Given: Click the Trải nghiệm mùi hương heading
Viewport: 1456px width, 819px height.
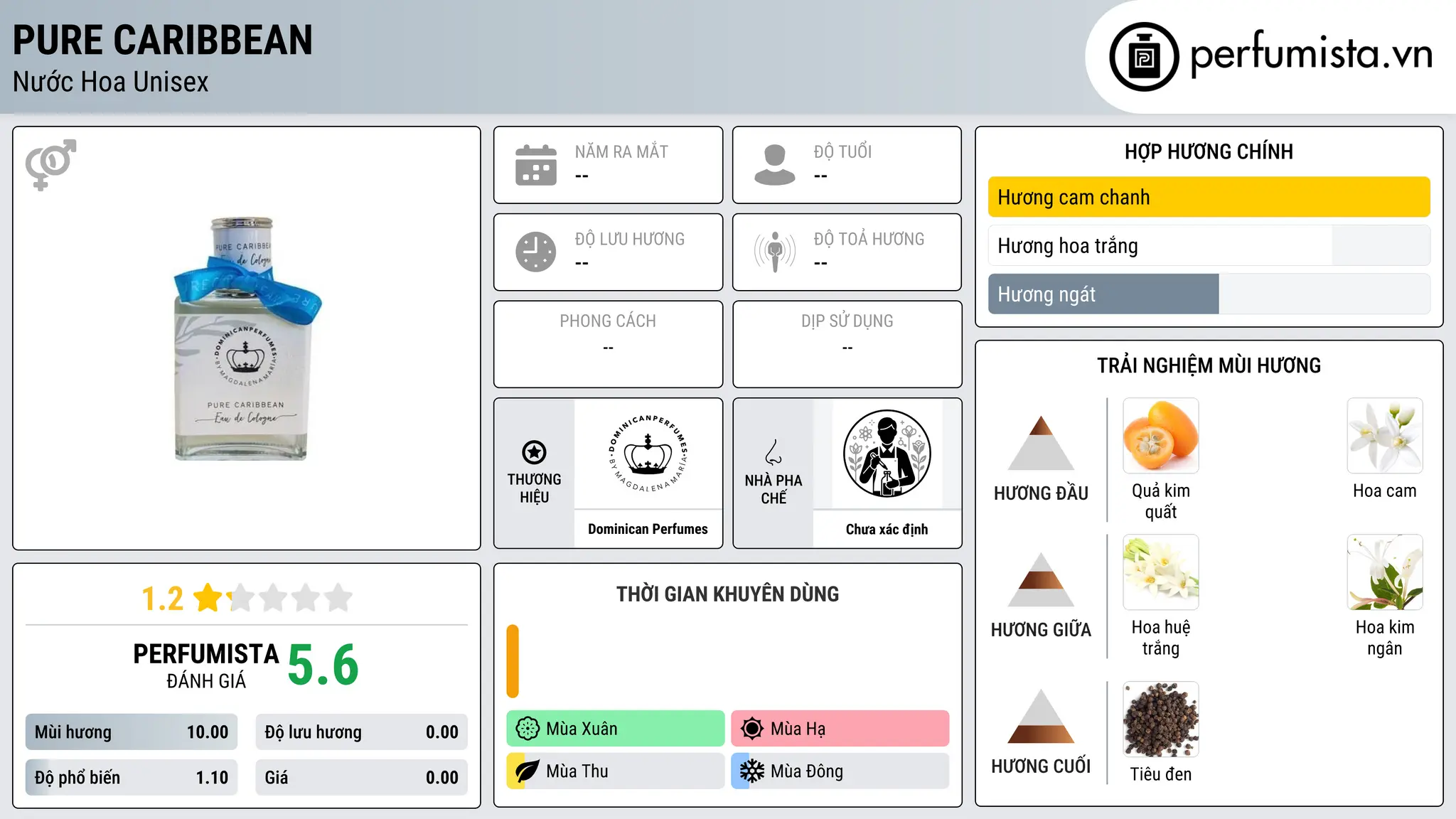Looking at the screenshot, I should tap(1209, 365).
